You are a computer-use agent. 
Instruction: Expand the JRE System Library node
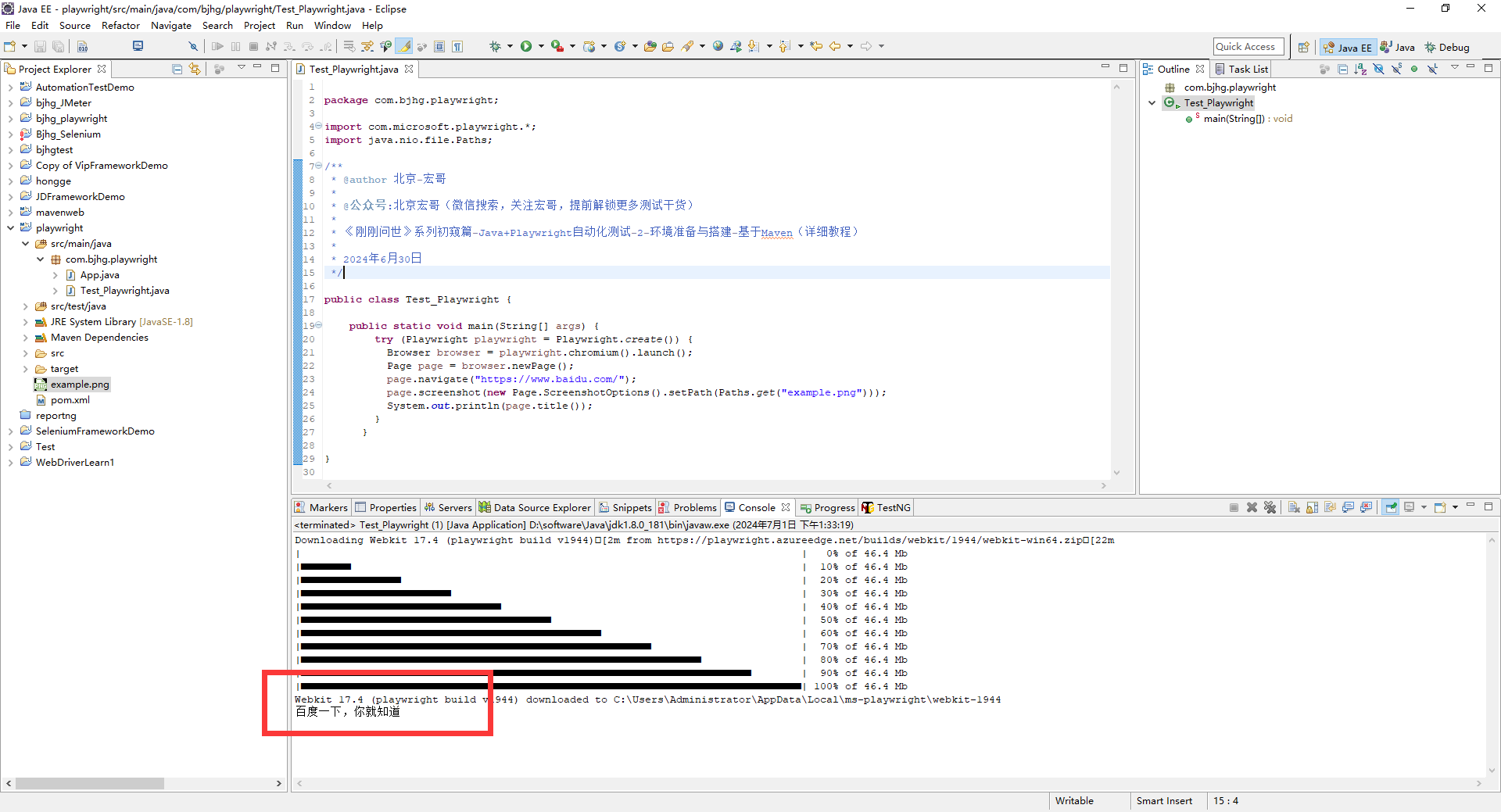25,322
